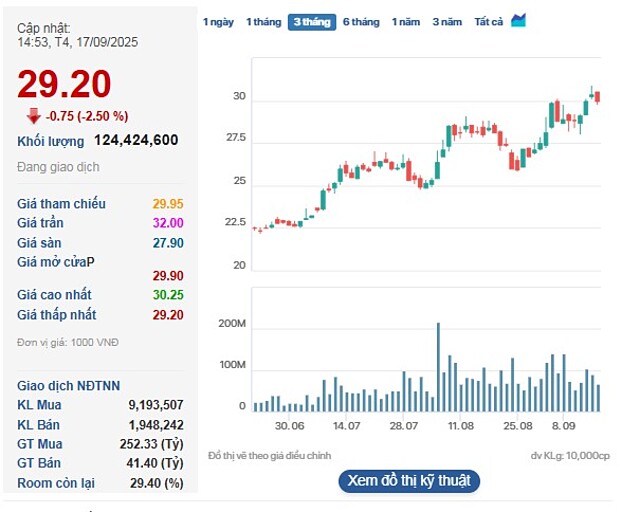Click the area chart icon beside Tất cả
The image size is (640, 512).
point(518,20)
